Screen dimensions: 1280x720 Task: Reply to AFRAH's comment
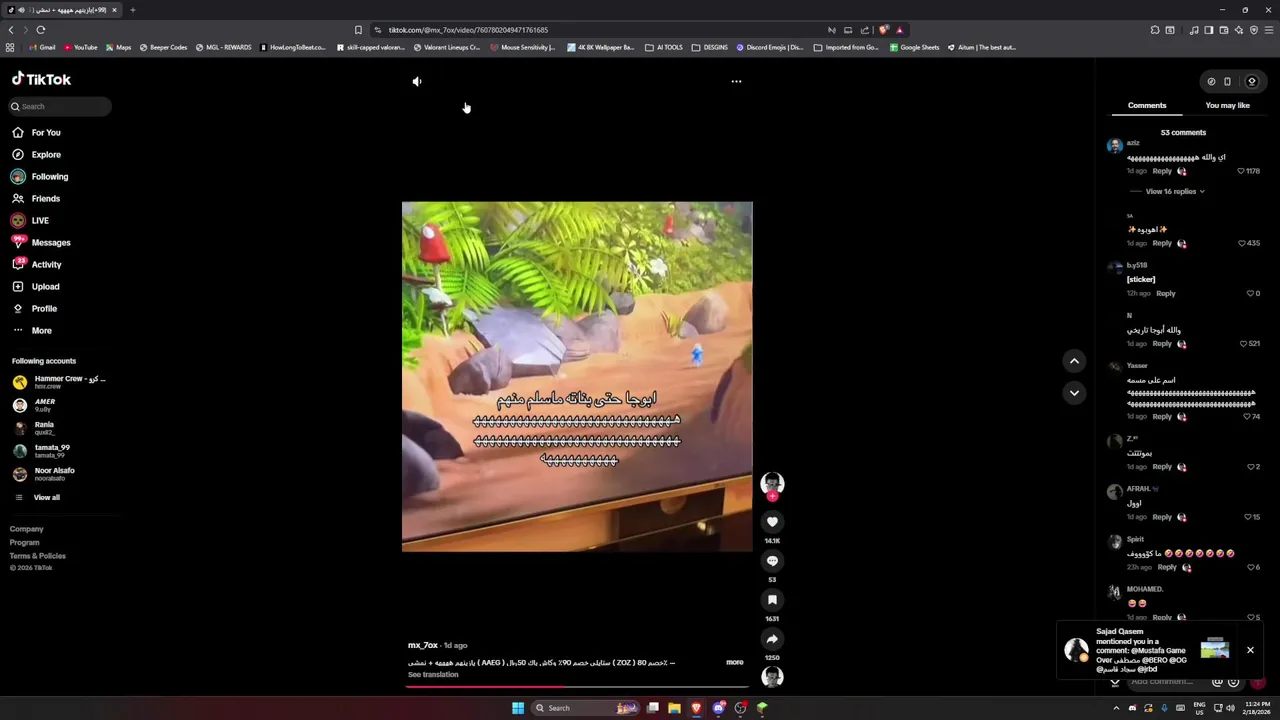[x=1162, y=517]
